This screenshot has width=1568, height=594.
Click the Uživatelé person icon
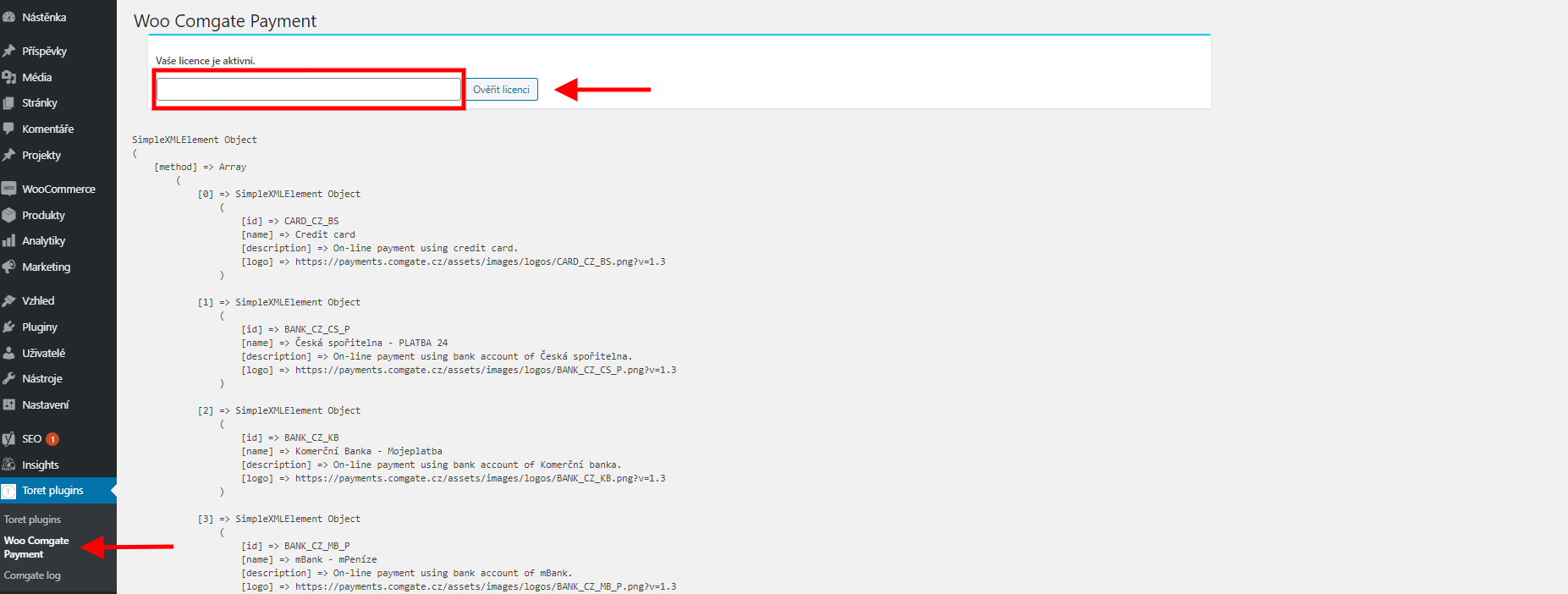(x=8, y=353)
